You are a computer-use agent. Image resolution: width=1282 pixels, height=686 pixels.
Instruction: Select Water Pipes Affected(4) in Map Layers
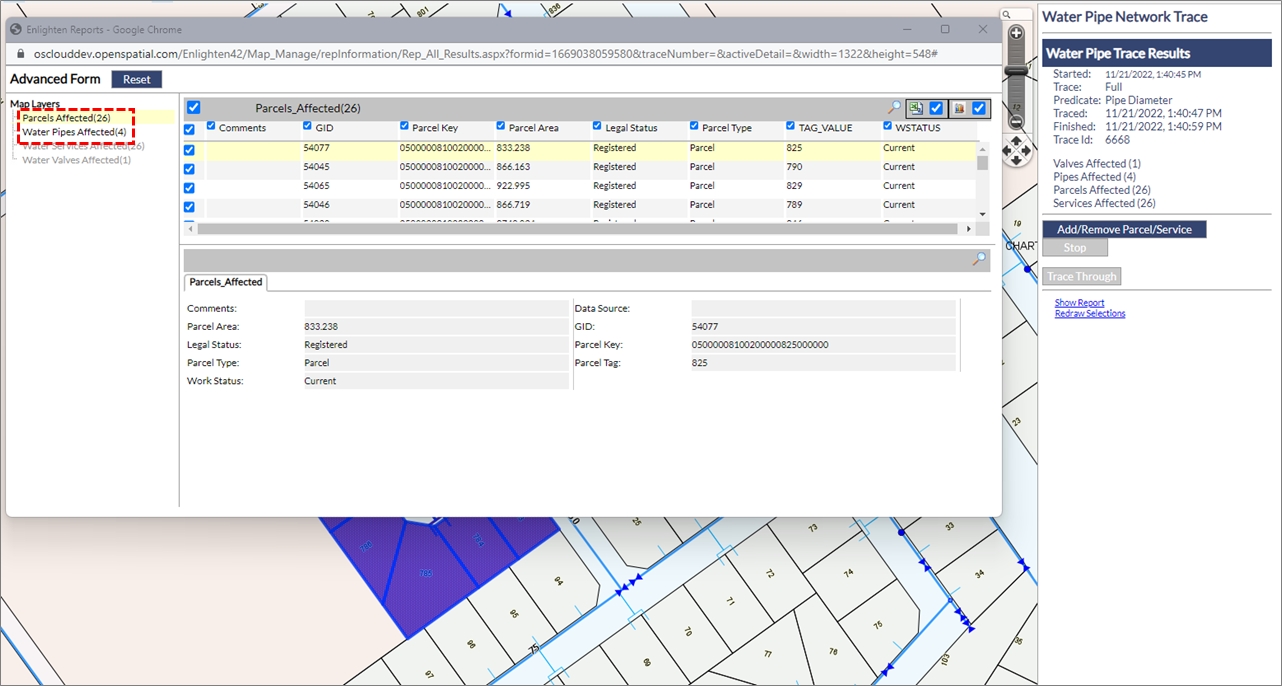pyautogui.click(x=75, y=132)
